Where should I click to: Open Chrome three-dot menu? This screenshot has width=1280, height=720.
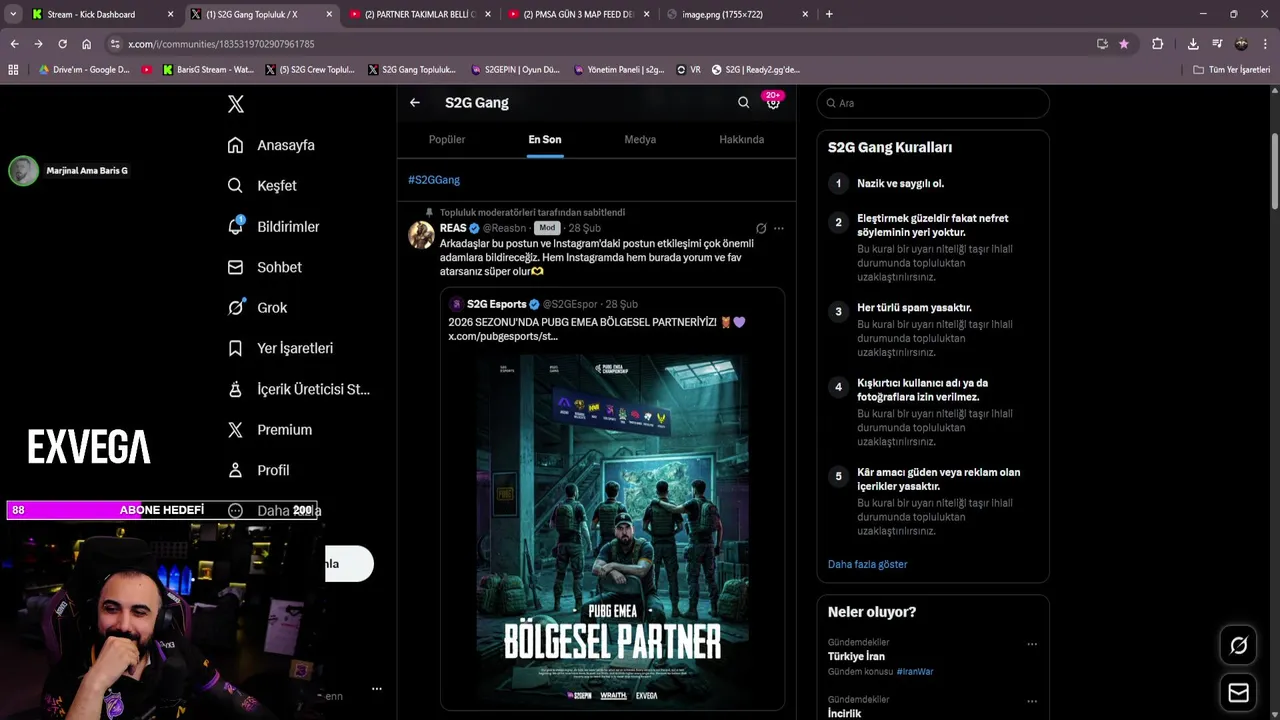tap(1265, 44)
